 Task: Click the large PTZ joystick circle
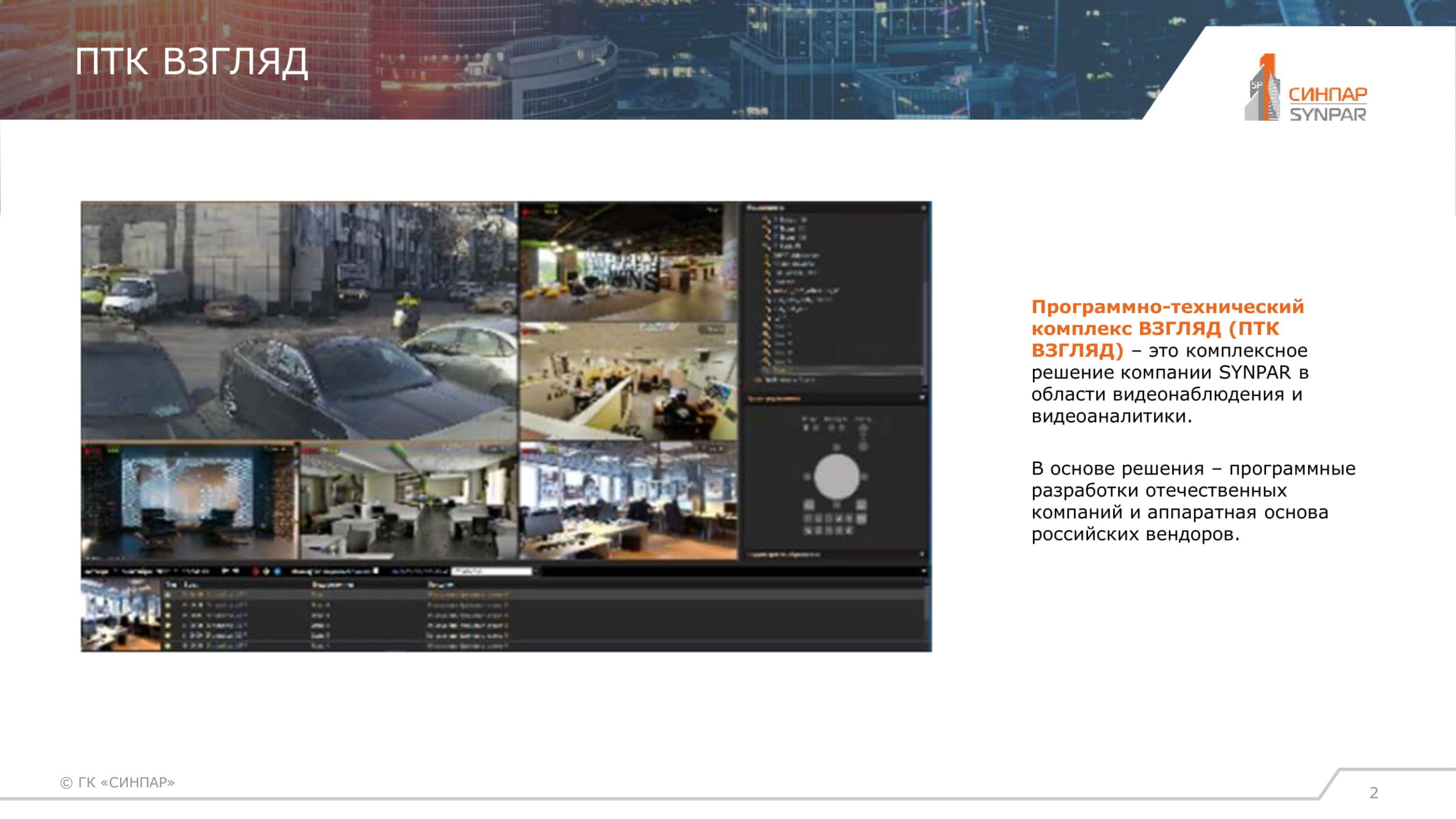click(836, 477)
